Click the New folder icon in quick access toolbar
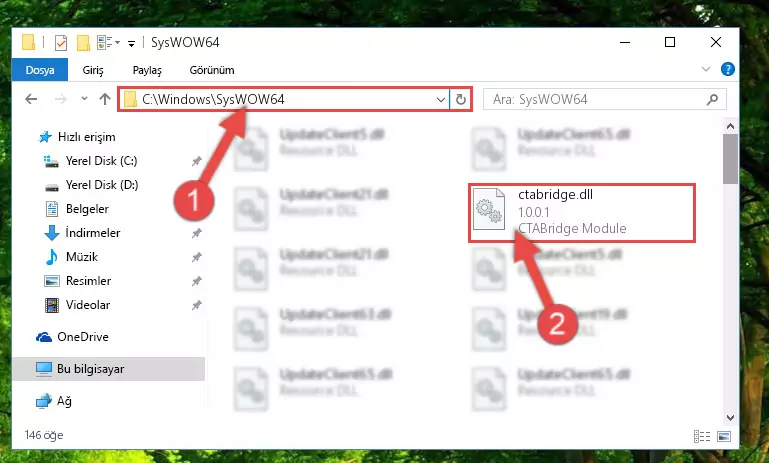The height and width of the screenshot is (463, 769). point(83,43)
